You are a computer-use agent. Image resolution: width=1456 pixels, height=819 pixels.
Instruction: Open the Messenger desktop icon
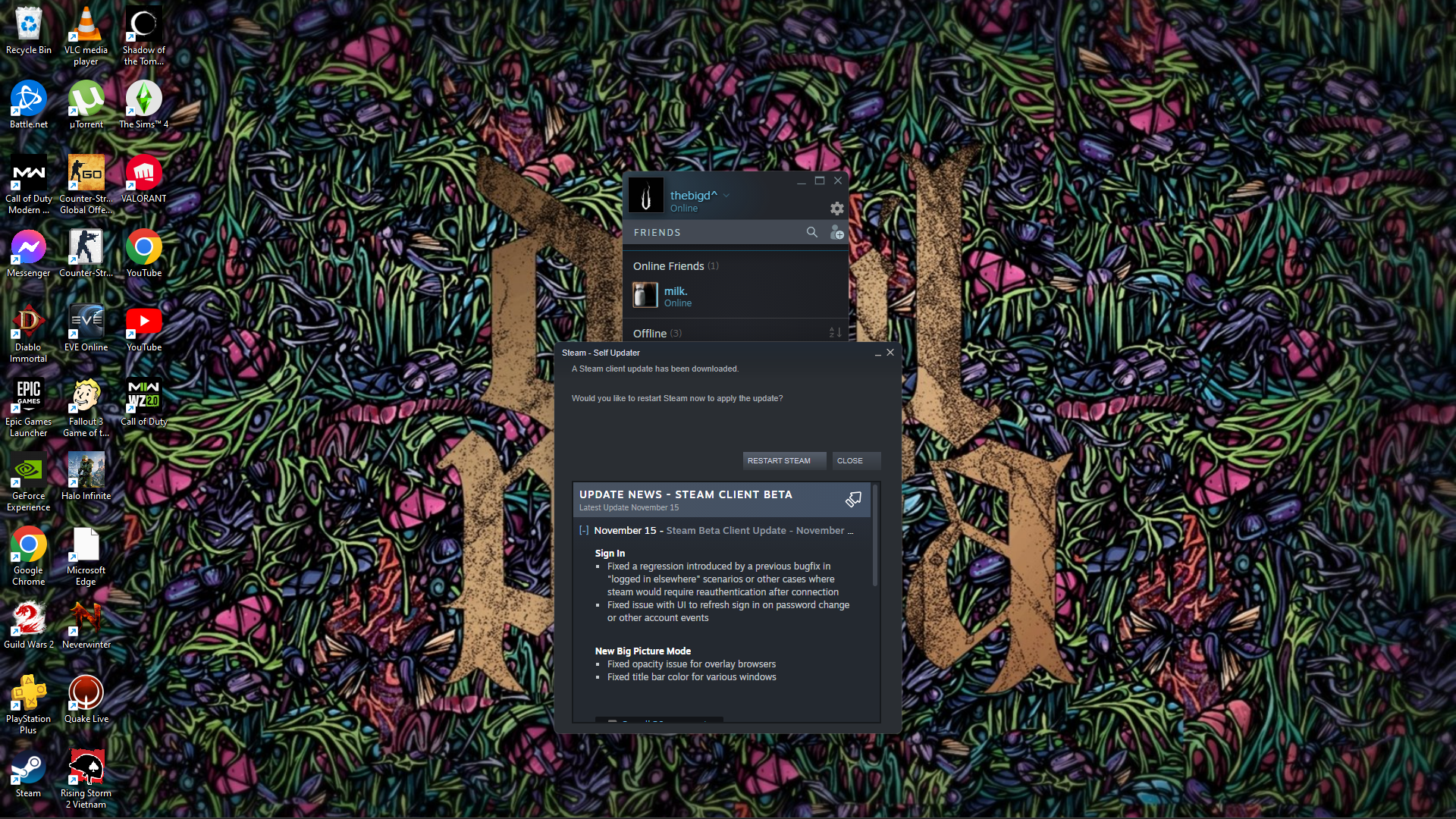[28, 253]
